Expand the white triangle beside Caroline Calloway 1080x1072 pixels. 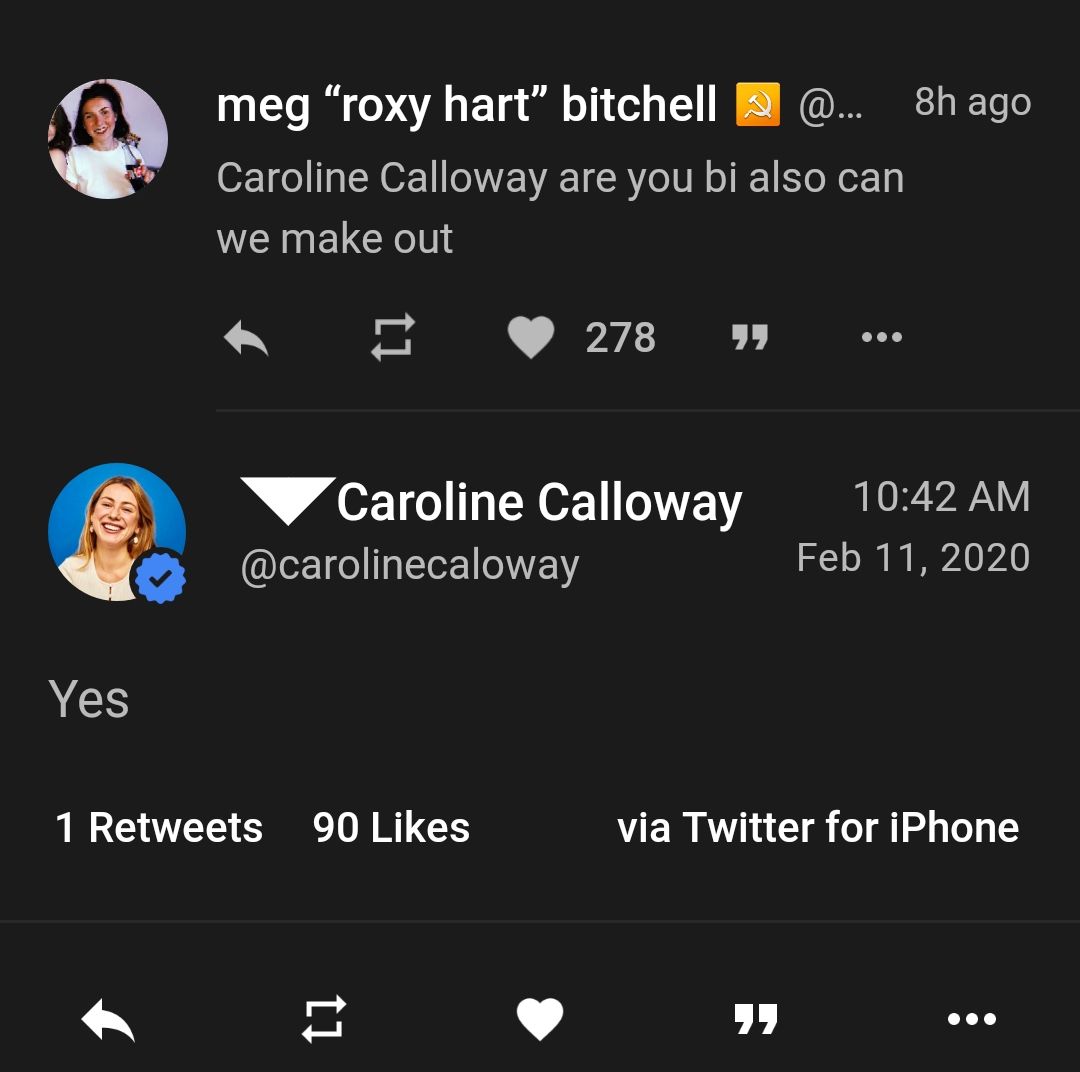tap(287, 500)
